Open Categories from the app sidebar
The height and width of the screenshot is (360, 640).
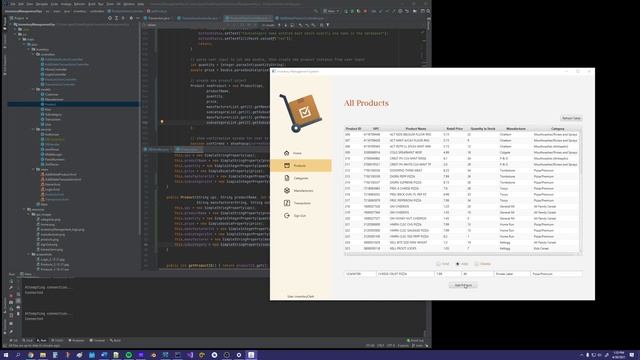point(300,178)
